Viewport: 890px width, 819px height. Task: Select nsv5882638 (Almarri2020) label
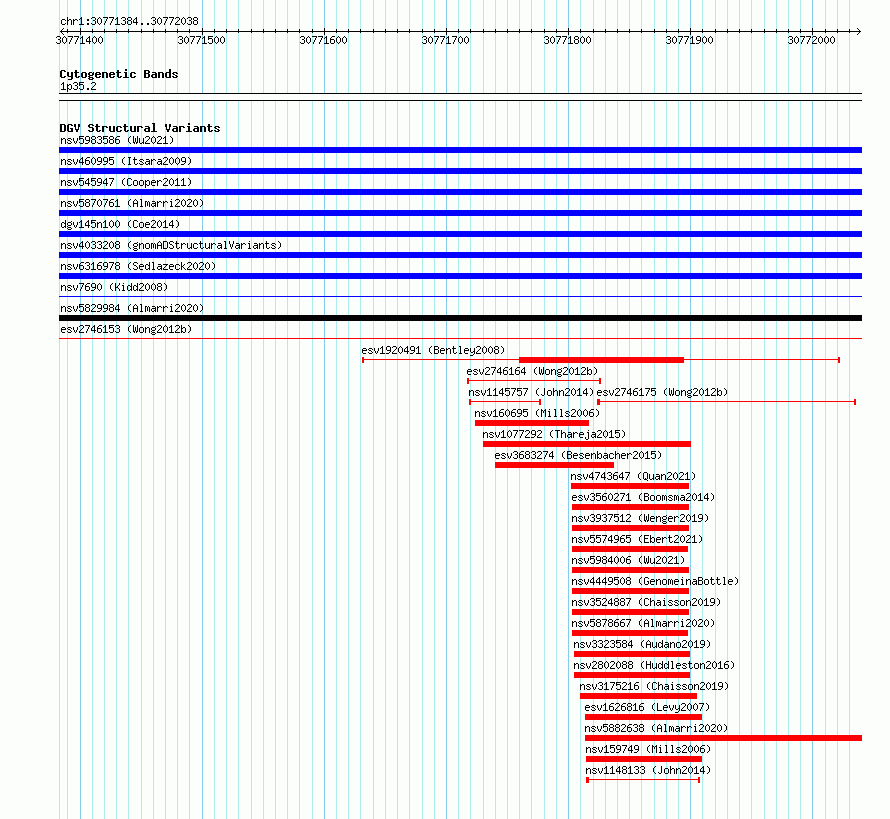tap(656, 728)
